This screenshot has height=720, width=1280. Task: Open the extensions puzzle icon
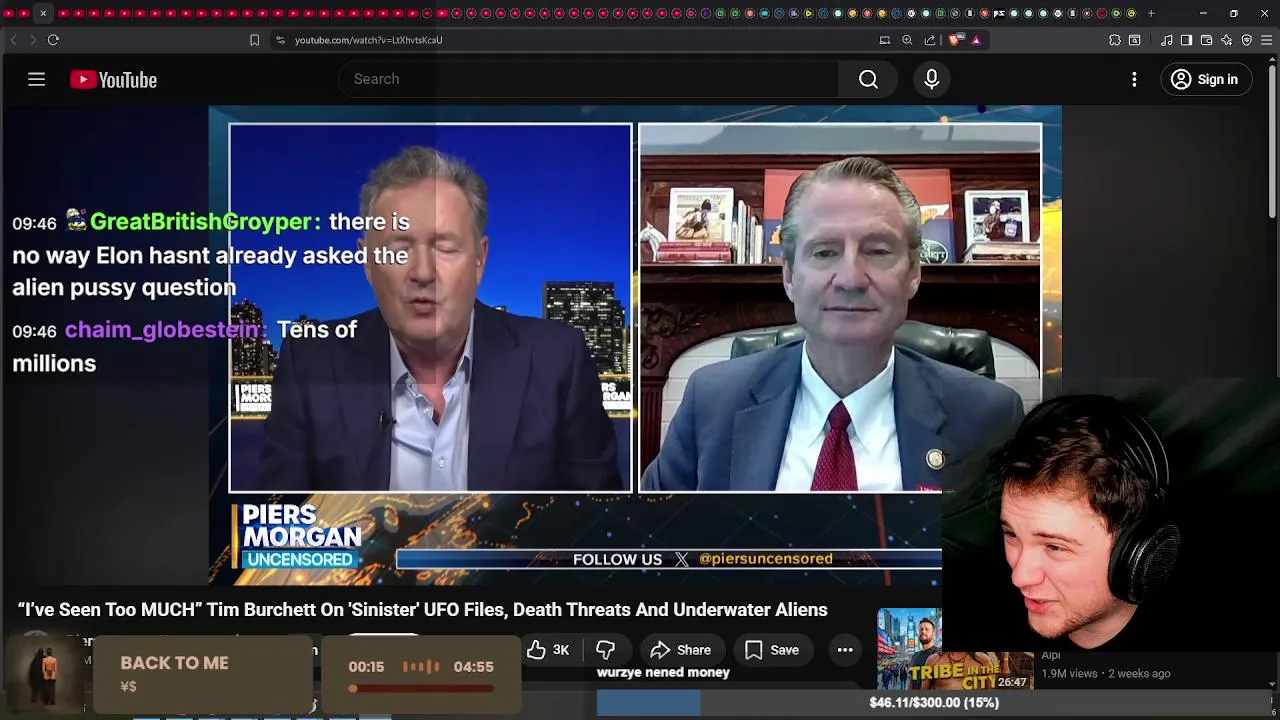[x=1115, y=40]
